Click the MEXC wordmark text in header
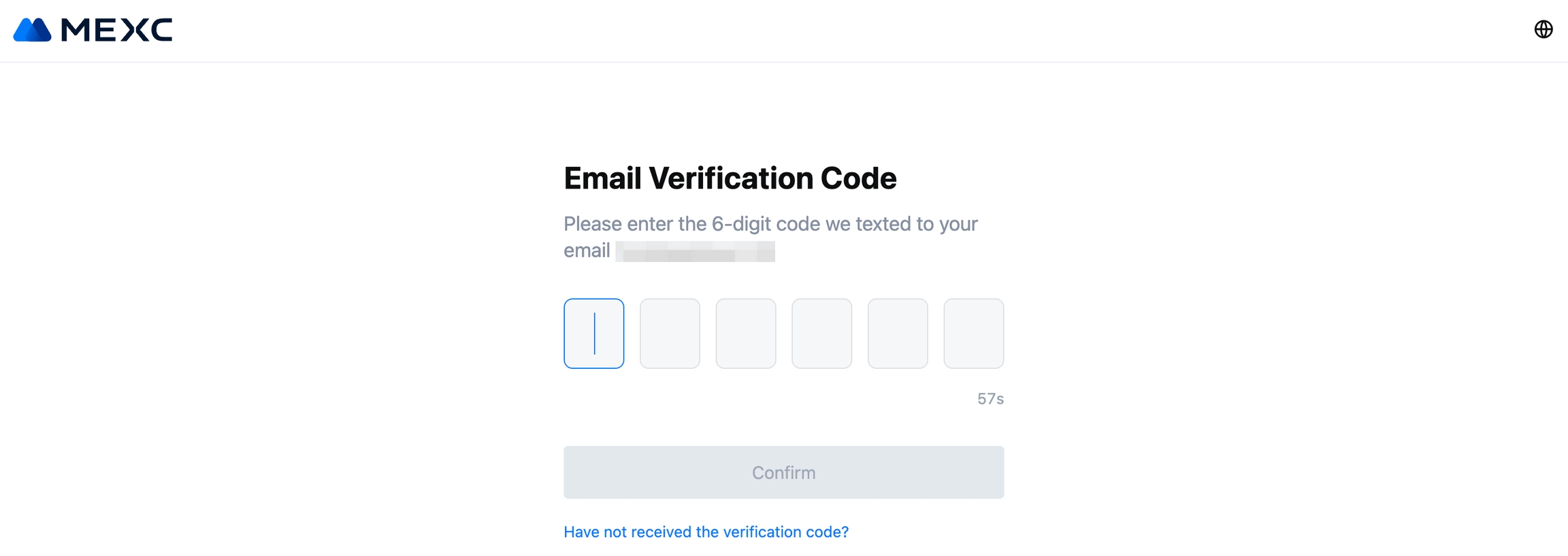This screenshot has height=556, width=1568. [116, 30]
